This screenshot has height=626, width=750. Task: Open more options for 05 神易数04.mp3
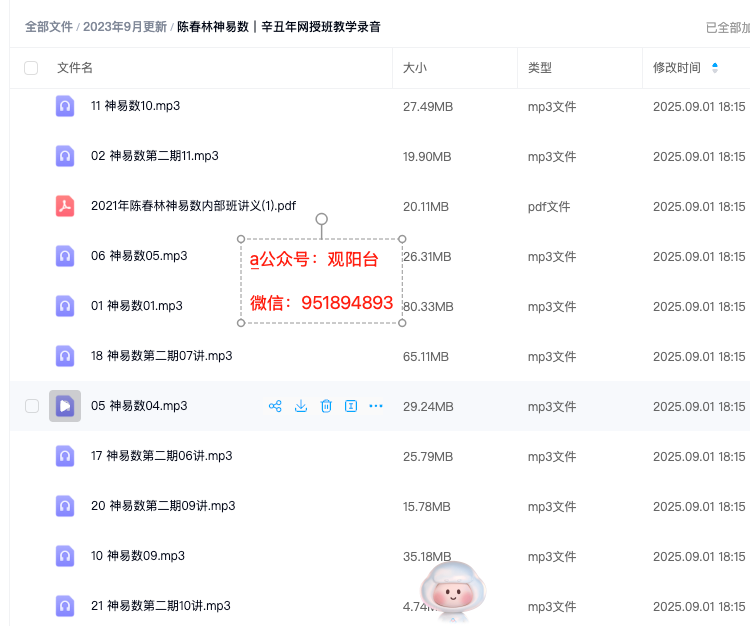point(376,406)
